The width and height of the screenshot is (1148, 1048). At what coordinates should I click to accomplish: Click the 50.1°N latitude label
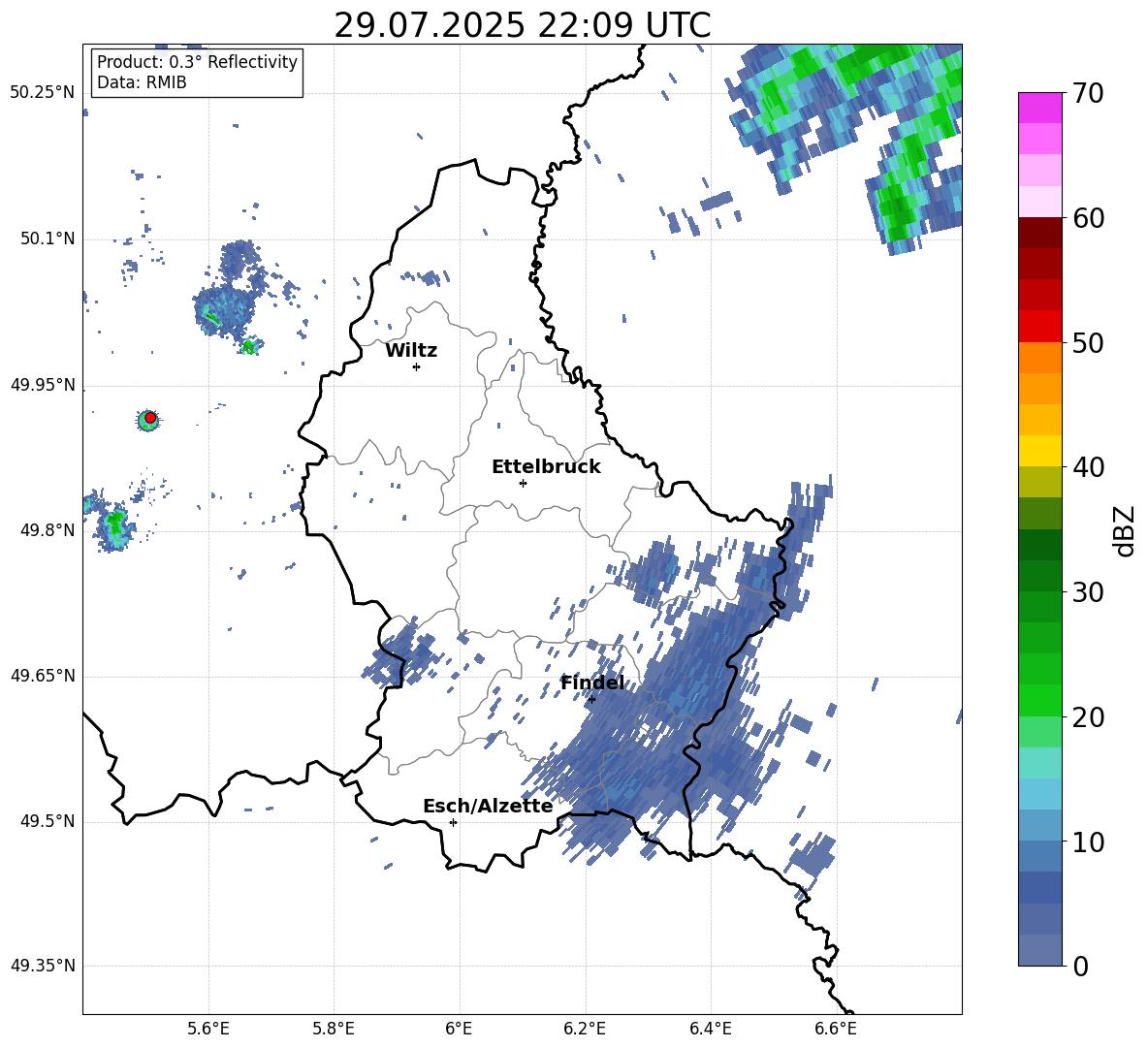[x=47, y=238]
